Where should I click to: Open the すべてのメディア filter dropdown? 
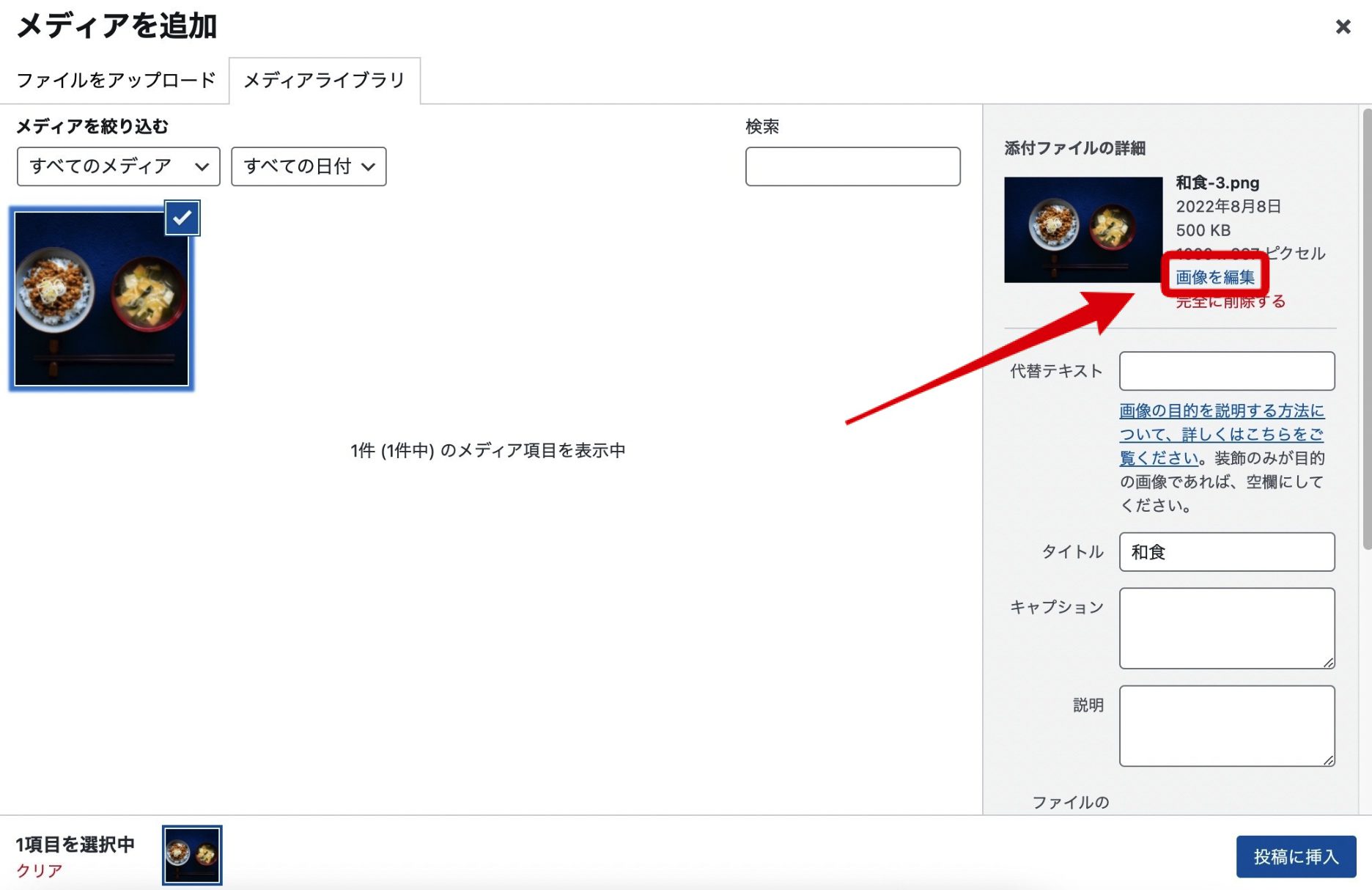click(x=118, y=166)
